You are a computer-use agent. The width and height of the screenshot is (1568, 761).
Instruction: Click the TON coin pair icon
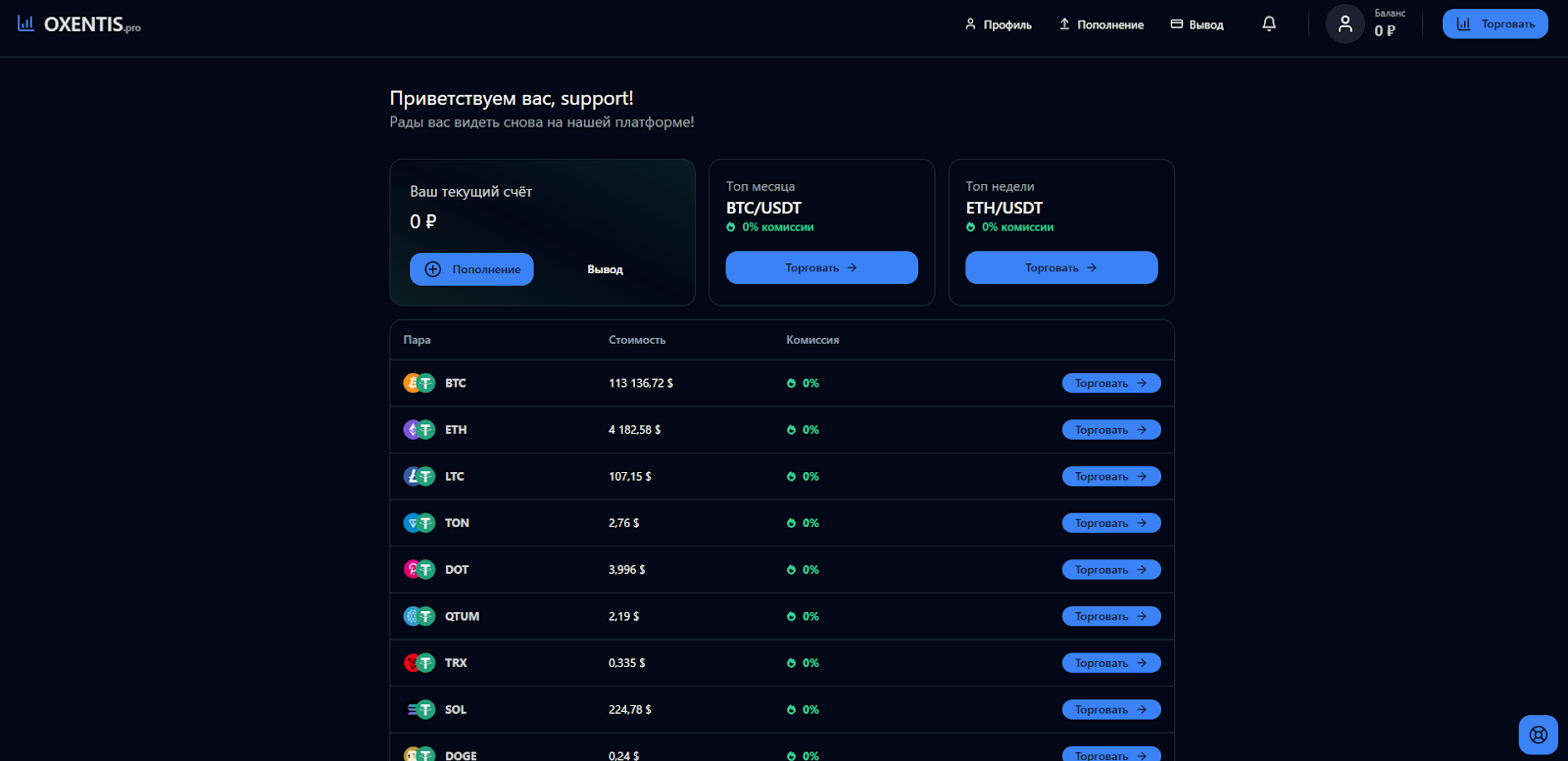[x=418, y=523]
